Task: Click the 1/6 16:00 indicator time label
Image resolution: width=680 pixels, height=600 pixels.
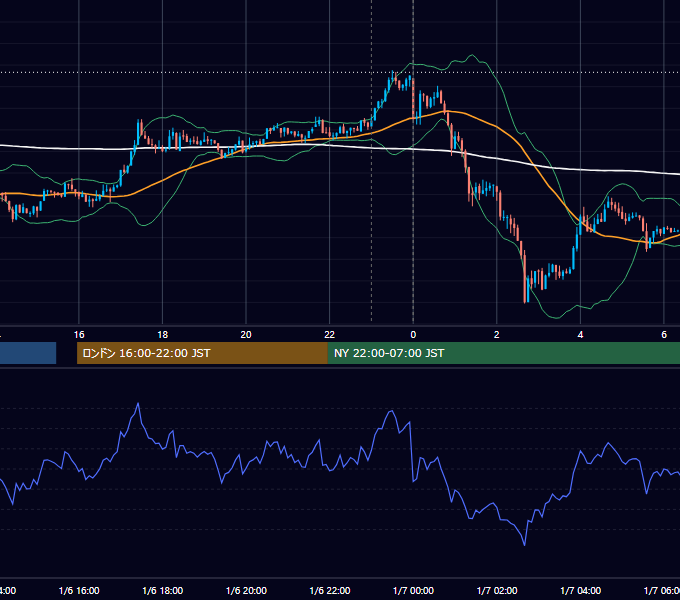Action: pos(79,591)
